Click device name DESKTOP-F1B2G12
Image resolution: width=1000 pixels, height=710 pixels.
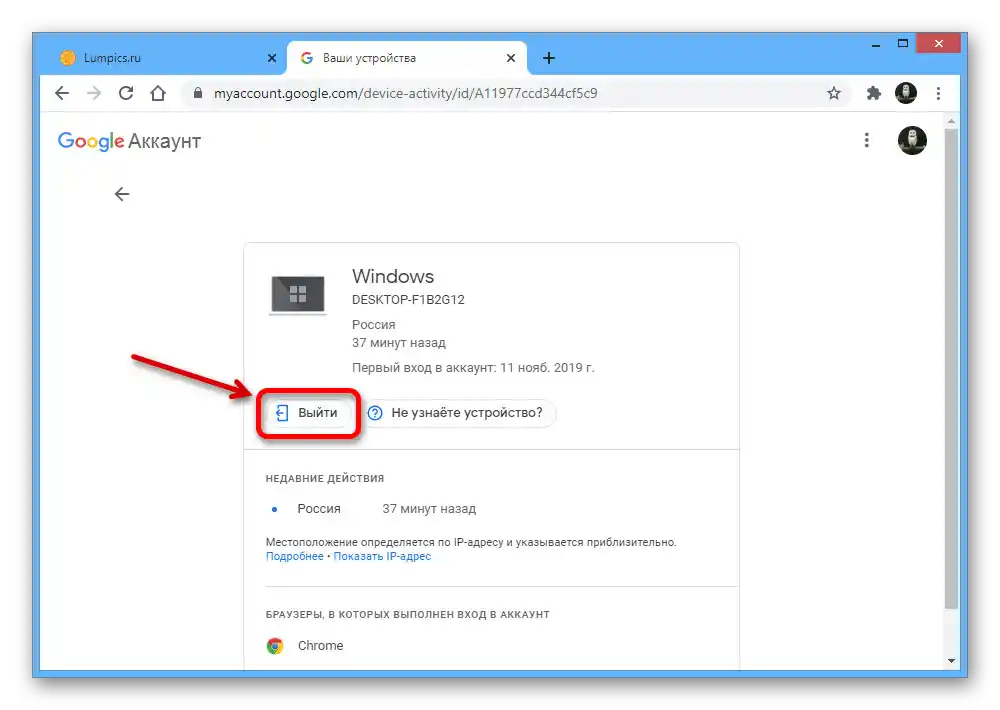tap(408, 300)
